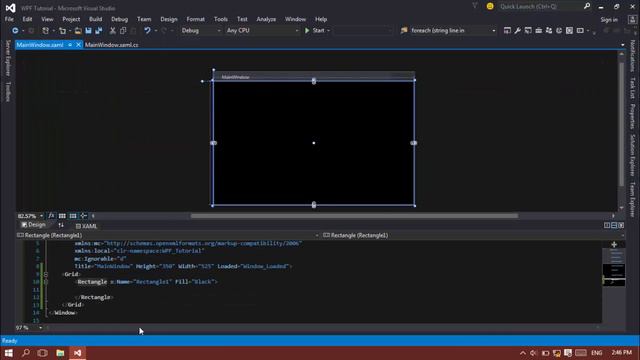The height and width of the screenshot is (360, 640).
Task: Open the Solution Explorer side tab
Action: click(x=633, y=156)
